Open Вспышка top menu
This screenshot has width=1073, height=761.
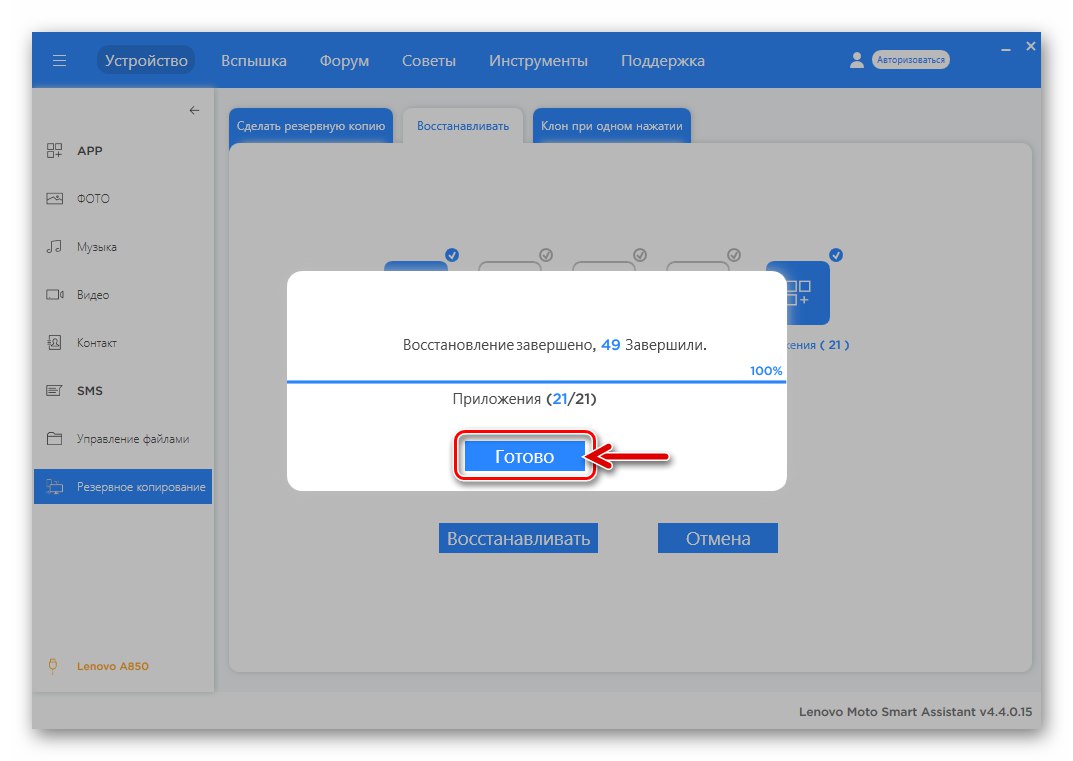254,60
